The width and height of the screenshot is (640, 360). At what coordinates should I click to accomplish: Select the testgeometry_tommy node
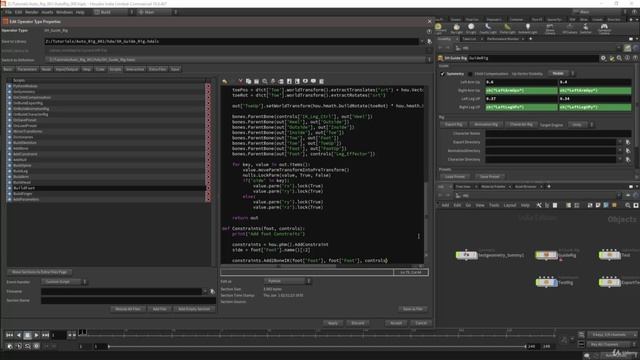point(466,255)
